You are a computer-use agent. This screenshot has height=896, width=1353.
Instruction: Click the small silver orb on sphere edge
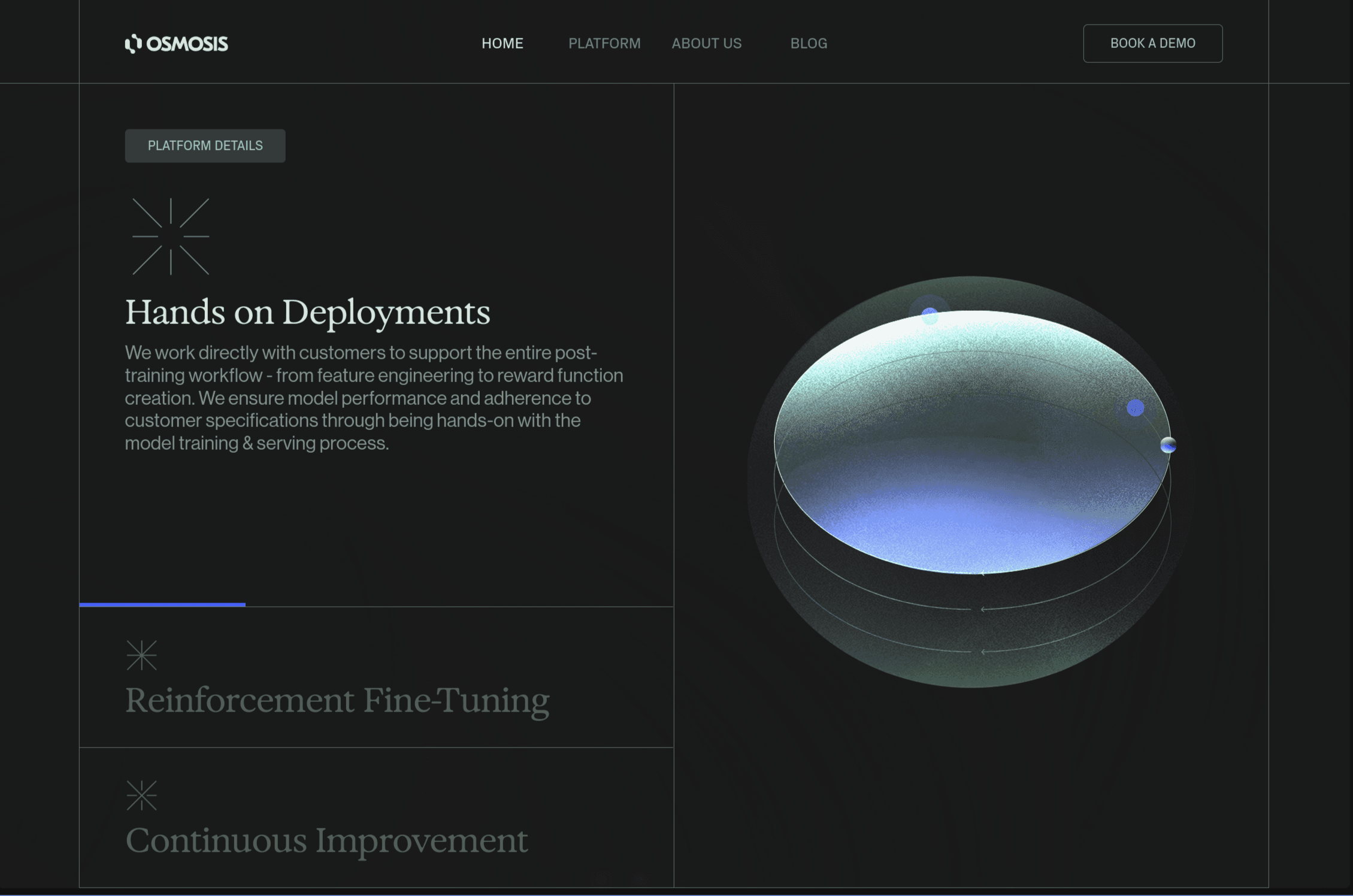[x=1168, y=445]
